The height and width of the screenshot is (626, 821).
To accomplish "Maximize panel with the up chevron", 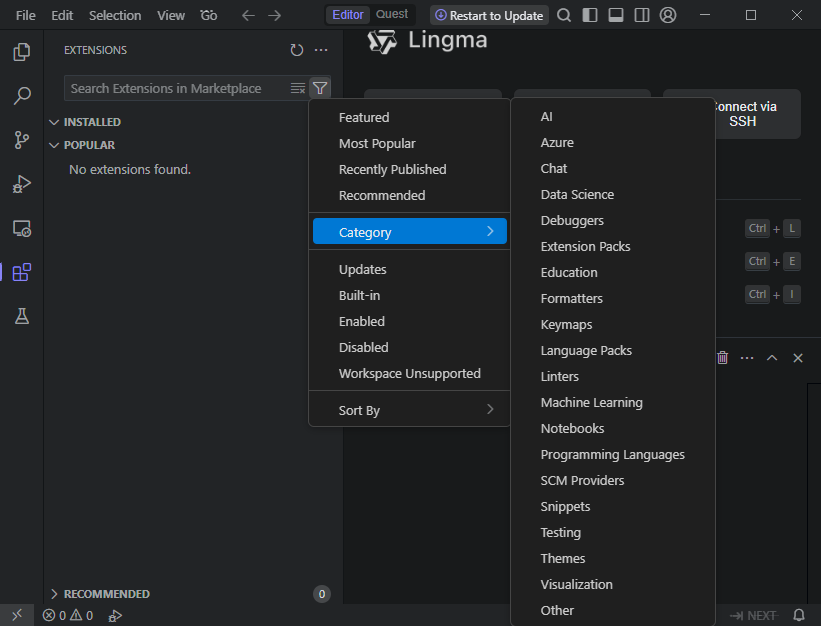I will coord(772,358).
